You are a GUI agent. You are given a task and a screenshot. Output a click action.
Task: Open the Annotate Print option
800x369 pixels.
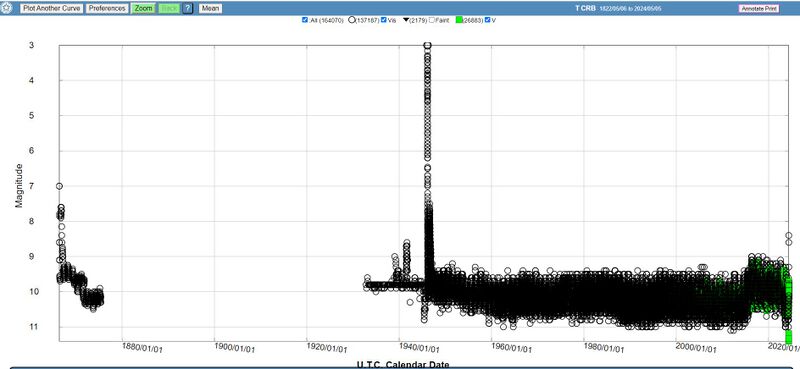point(759,9)
